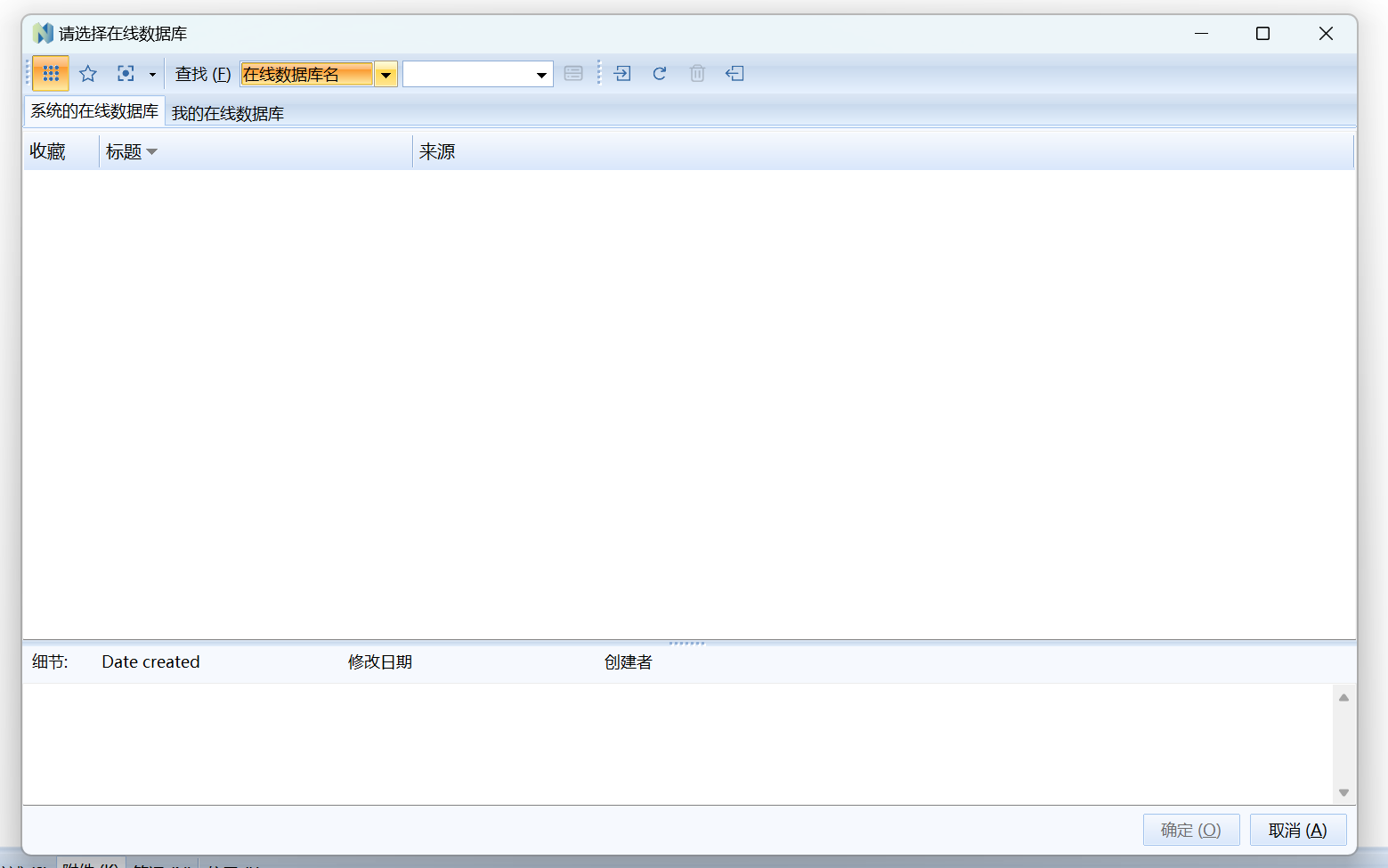This screenshot has height=868, width=1388.
Task: Click the locate target toolbar icon
Action: point(126,73)
